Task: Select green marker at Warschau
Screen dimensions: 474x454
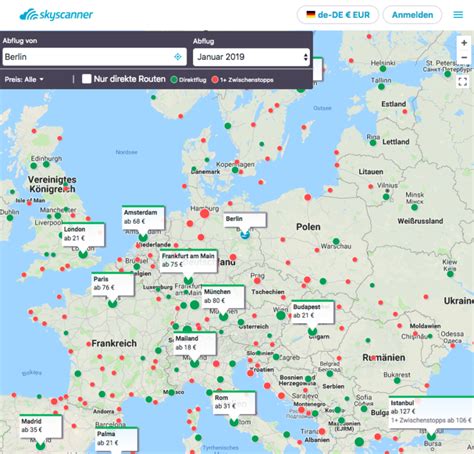Action: point(336,241)
